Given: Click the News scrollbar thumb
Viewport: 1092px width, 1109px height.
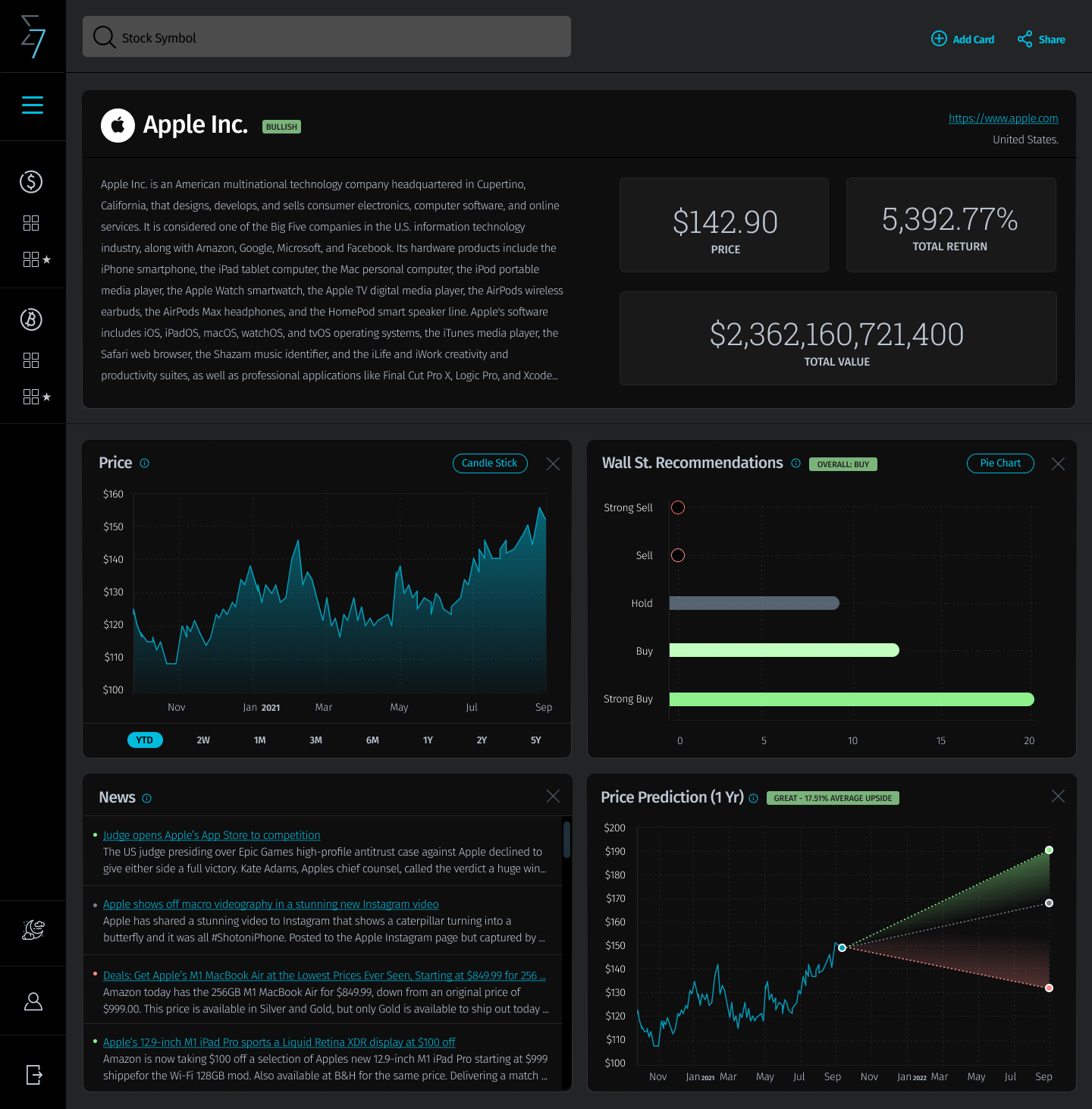Looking at the screenshot, I should point(566,839).
